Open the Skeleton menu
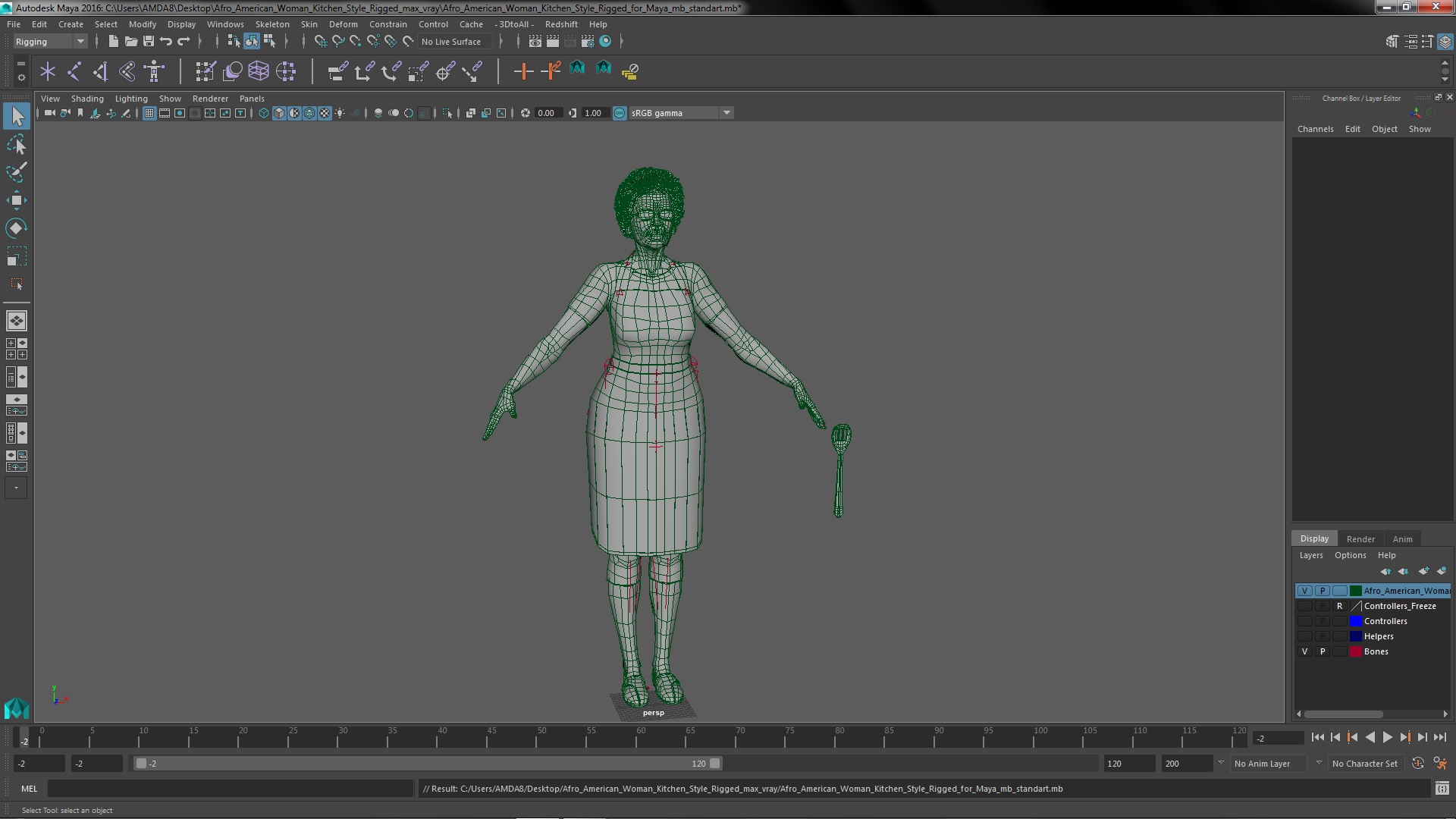The image size is (1456, 819). [x=271, y=24]
